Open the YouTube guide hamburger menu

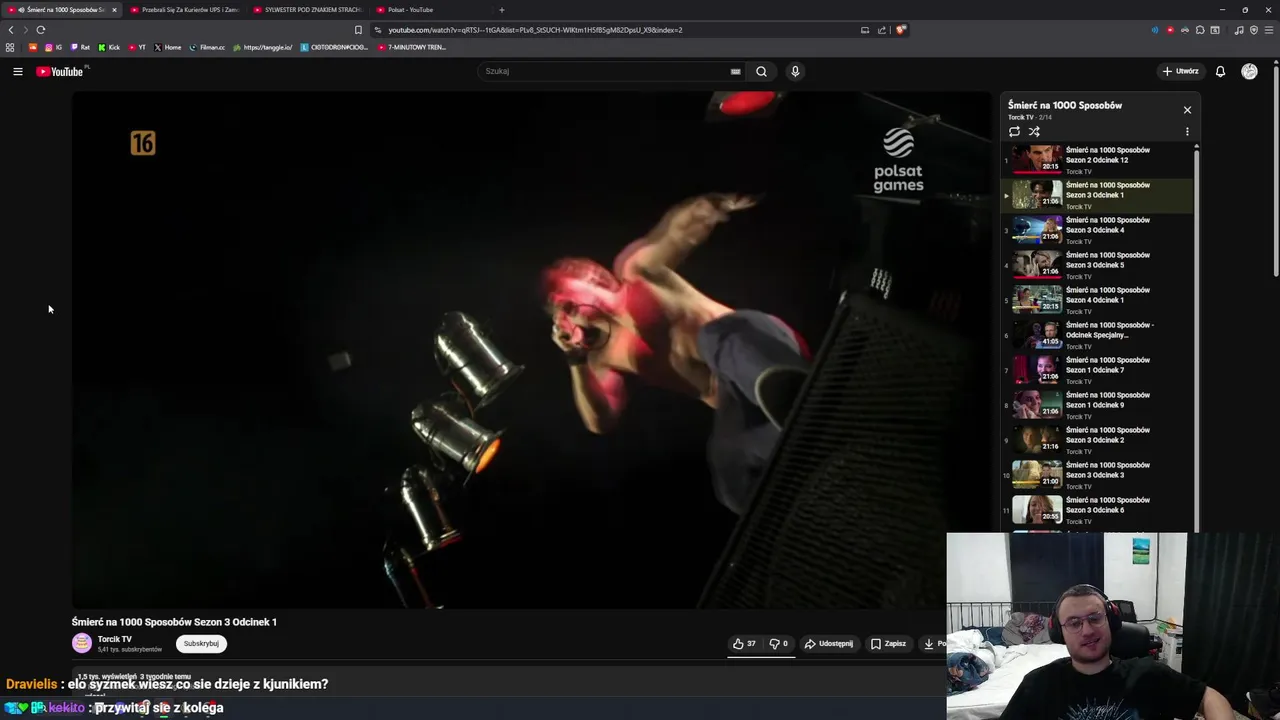(x=18, y=71)
